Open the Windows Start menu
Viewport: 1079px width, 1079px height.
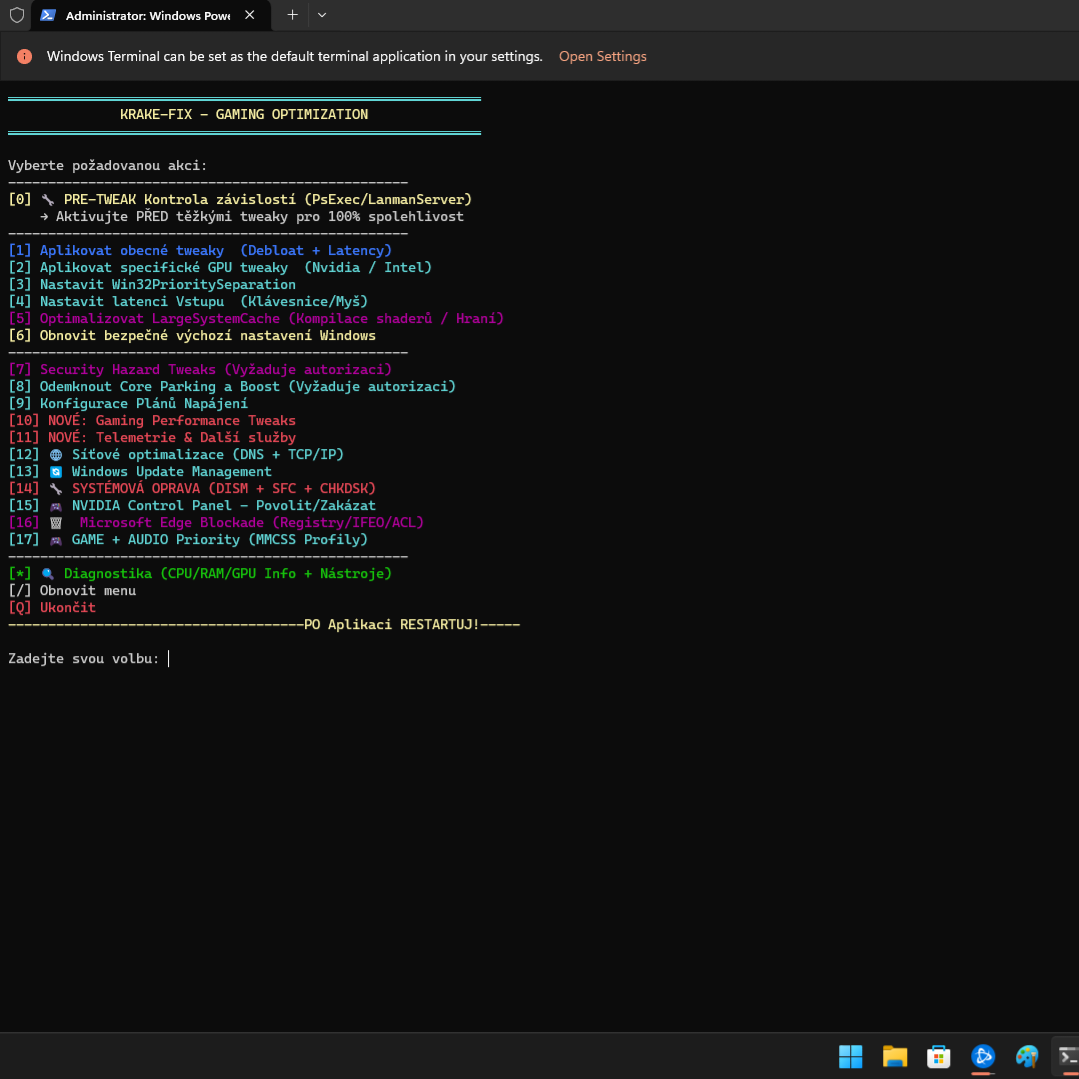click(x=850, y=1056)
